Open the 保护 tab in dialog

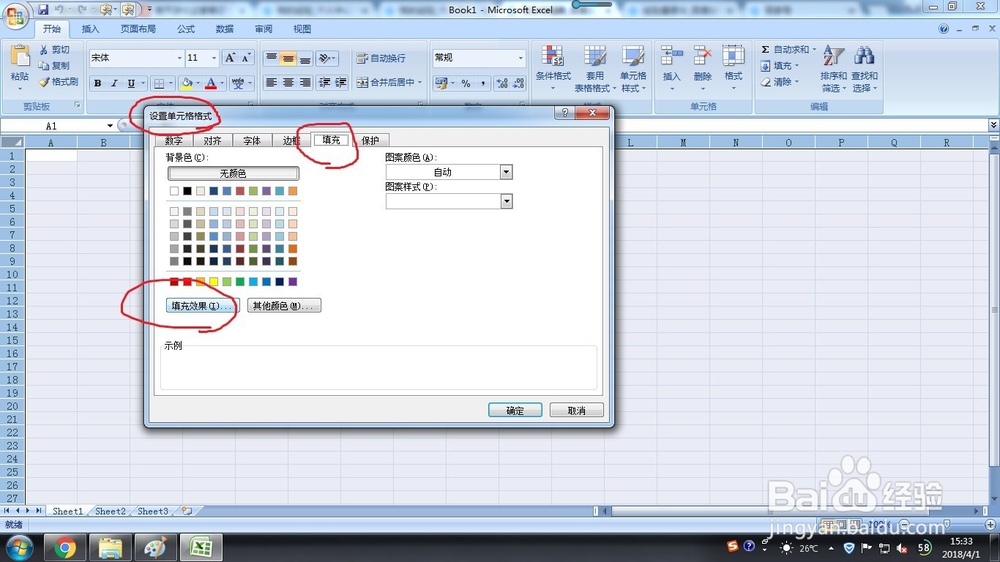click(370, 140)
